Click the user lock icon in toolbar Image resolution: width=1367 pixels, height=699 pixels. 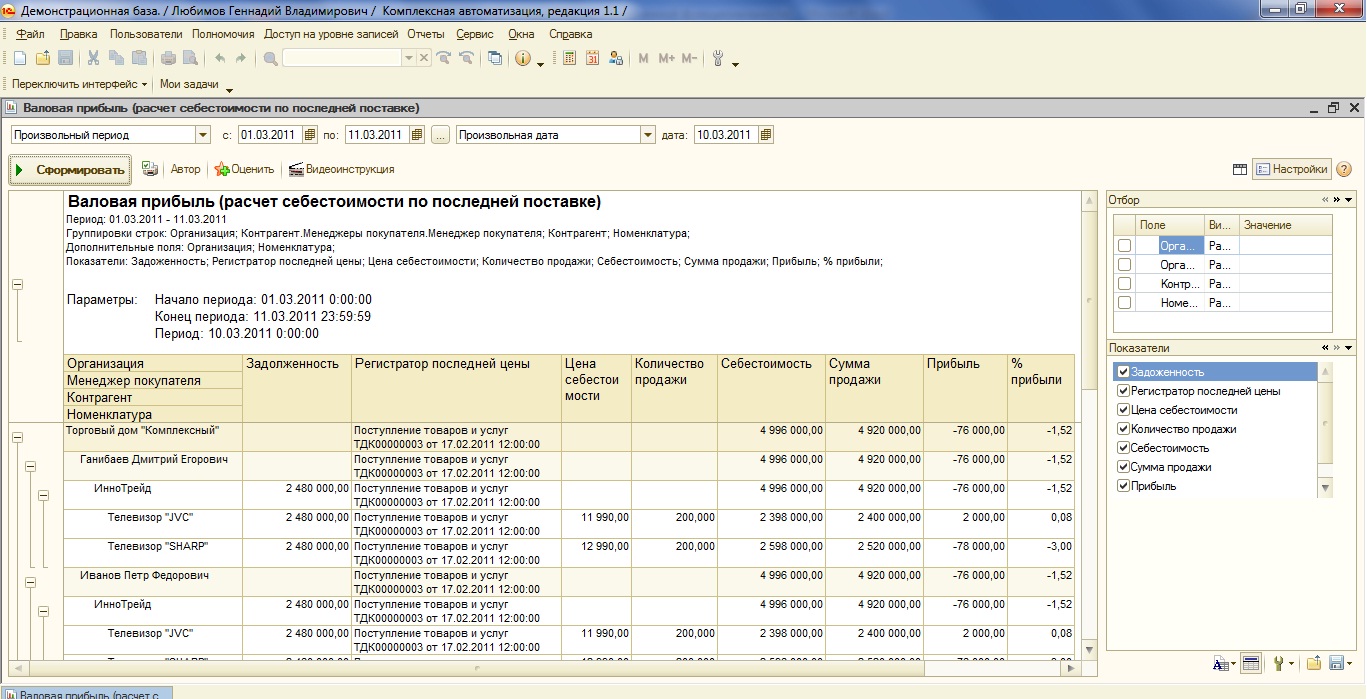(616, 59)
